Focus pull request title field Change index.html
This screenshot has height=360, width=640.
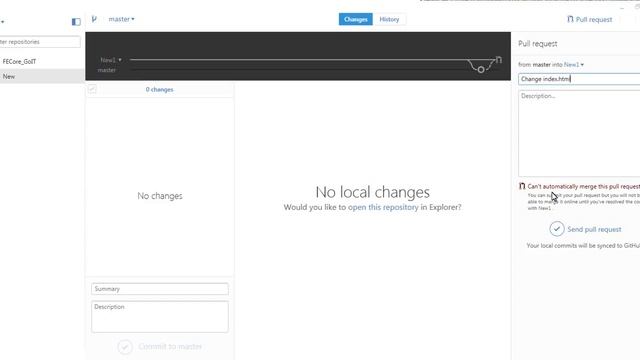point(579,79)
